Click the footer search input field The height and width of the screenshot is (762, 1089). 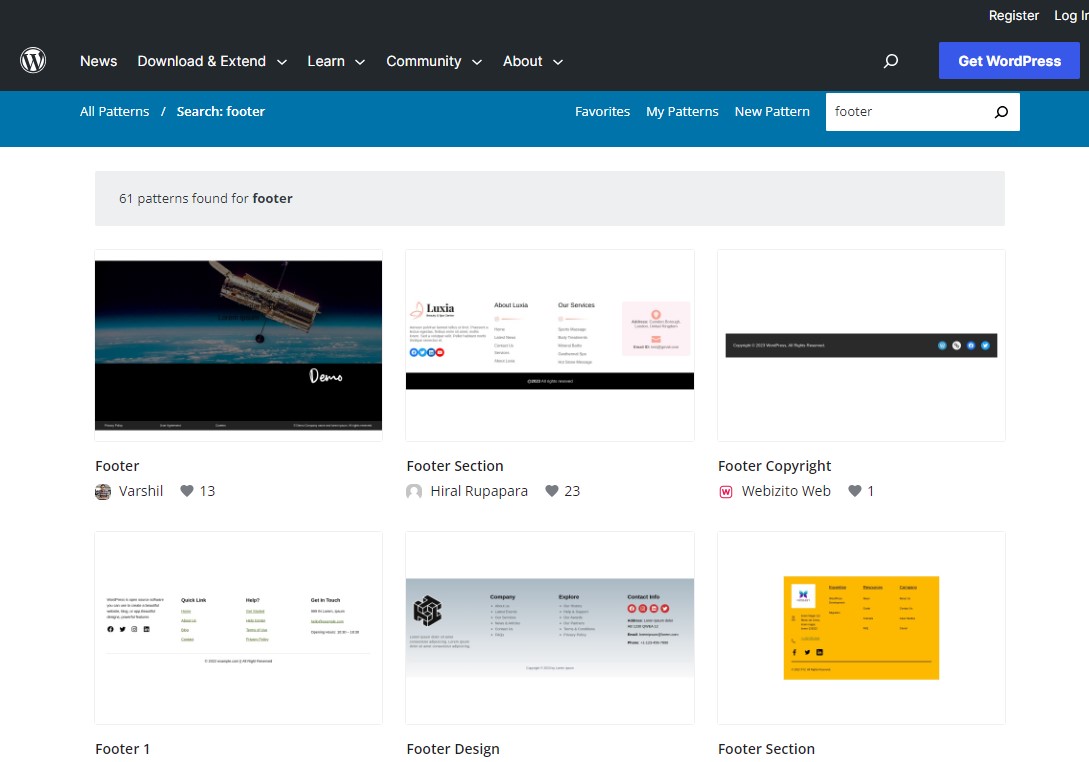pyautogui.click(x=905, y=112)
